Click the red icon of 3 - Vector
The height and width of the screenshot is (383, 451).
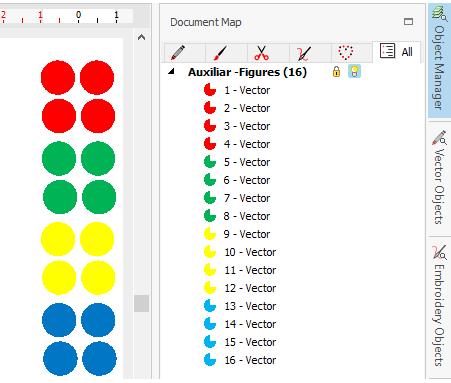pos(210,126)
